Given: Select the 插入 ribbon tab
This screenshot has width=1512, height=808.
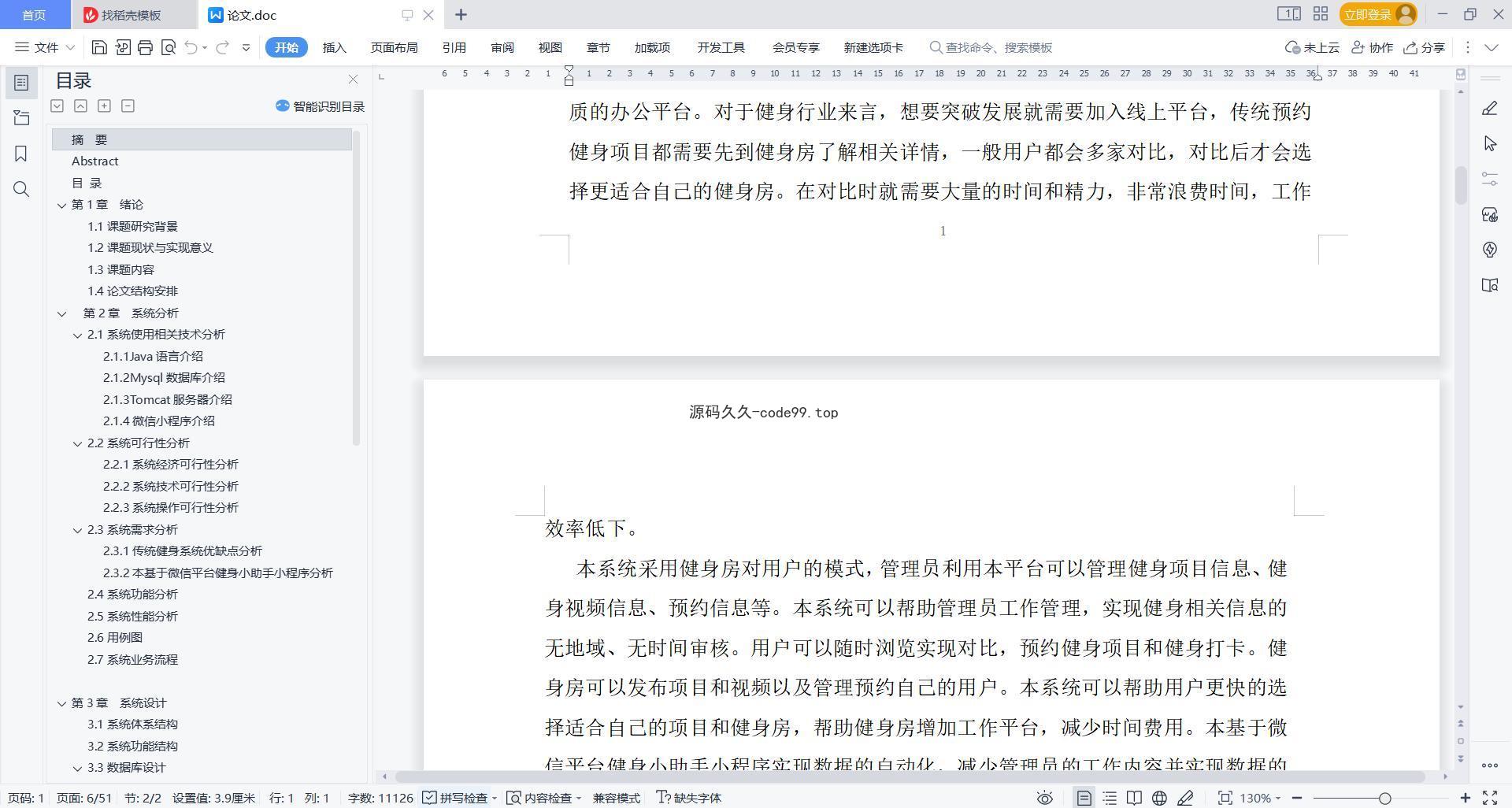Looking at the screenshot, I should [335, 47].
